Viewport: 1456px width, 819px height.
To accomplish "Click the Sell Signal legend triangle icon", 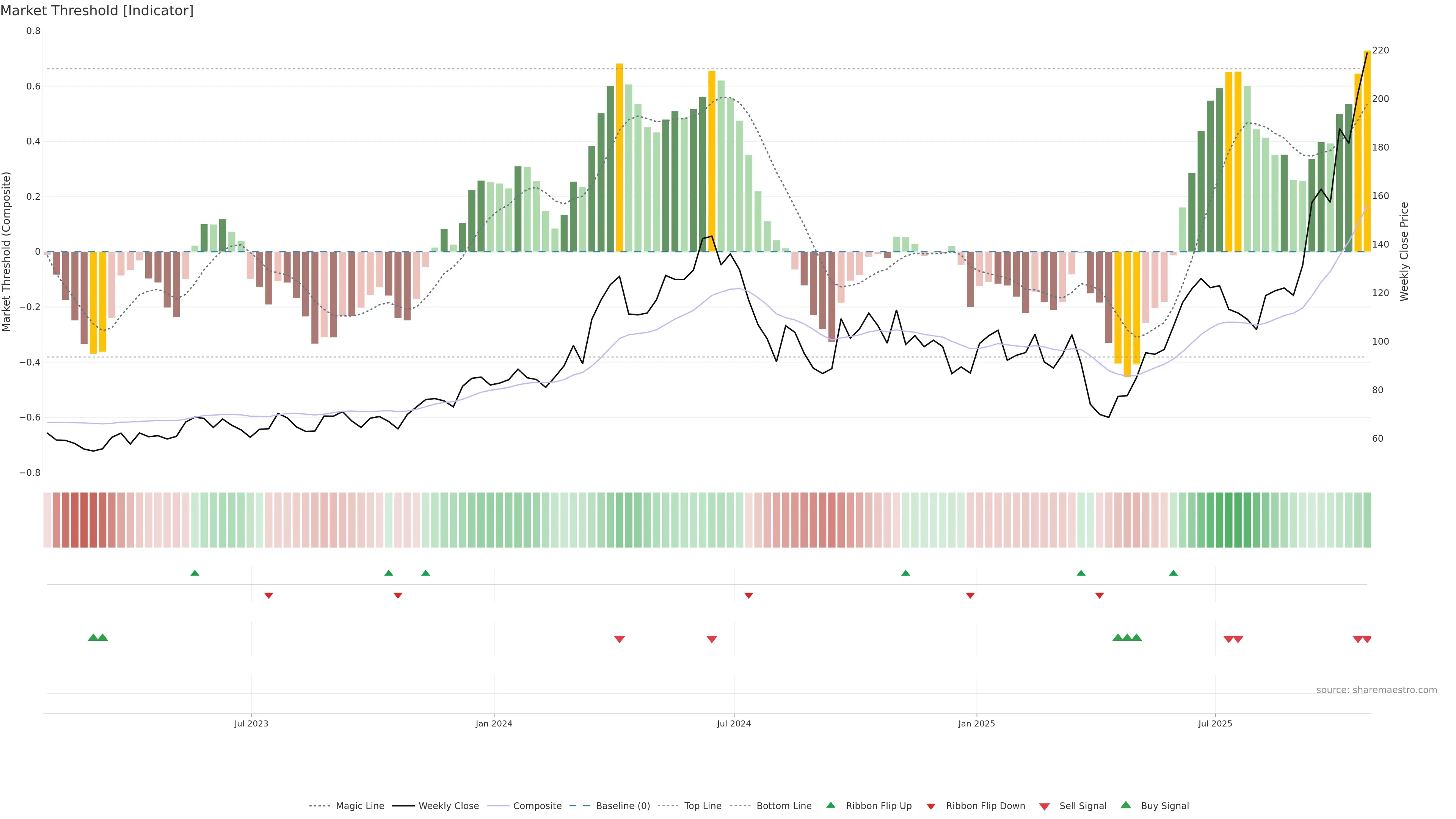I will 1044,806.
